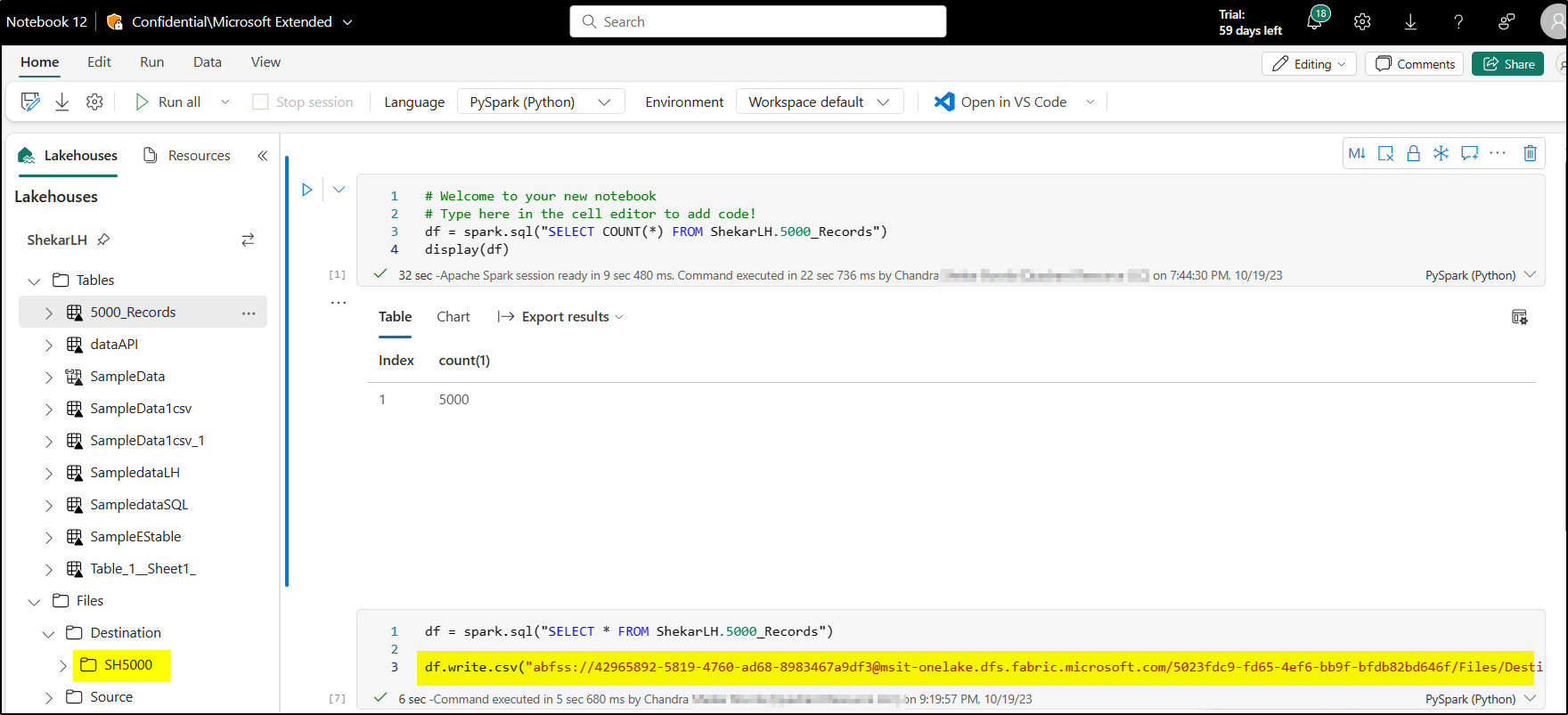Viewport: 1568px width, 715px height.
Task: Click the save notebook icon in the toolbar
Action: click(x=30, y=102)
